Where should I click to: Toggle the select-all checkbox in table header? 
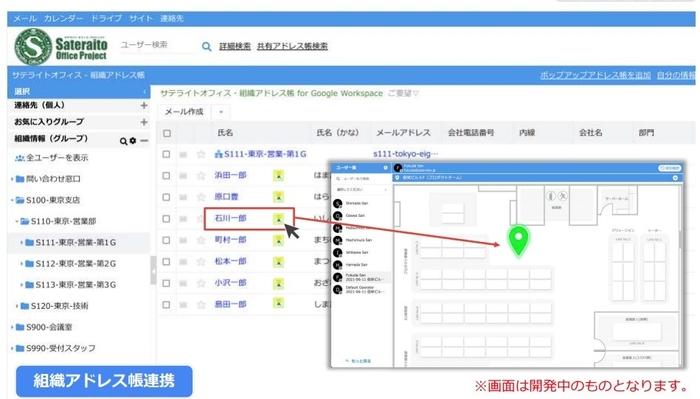[x=167, y=133]
